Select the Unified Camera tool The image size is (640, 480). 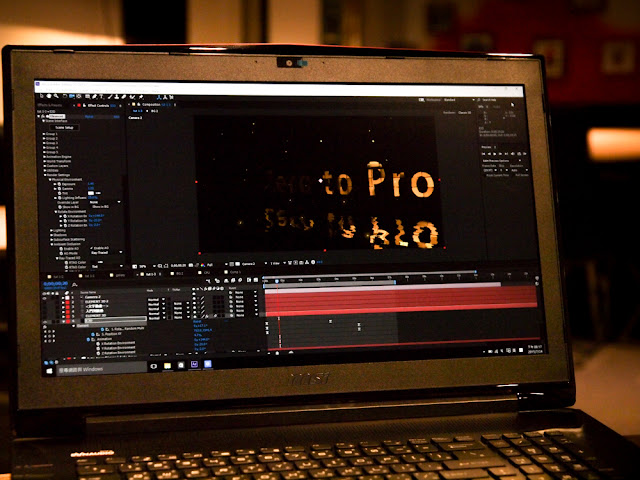click(72, 96)
